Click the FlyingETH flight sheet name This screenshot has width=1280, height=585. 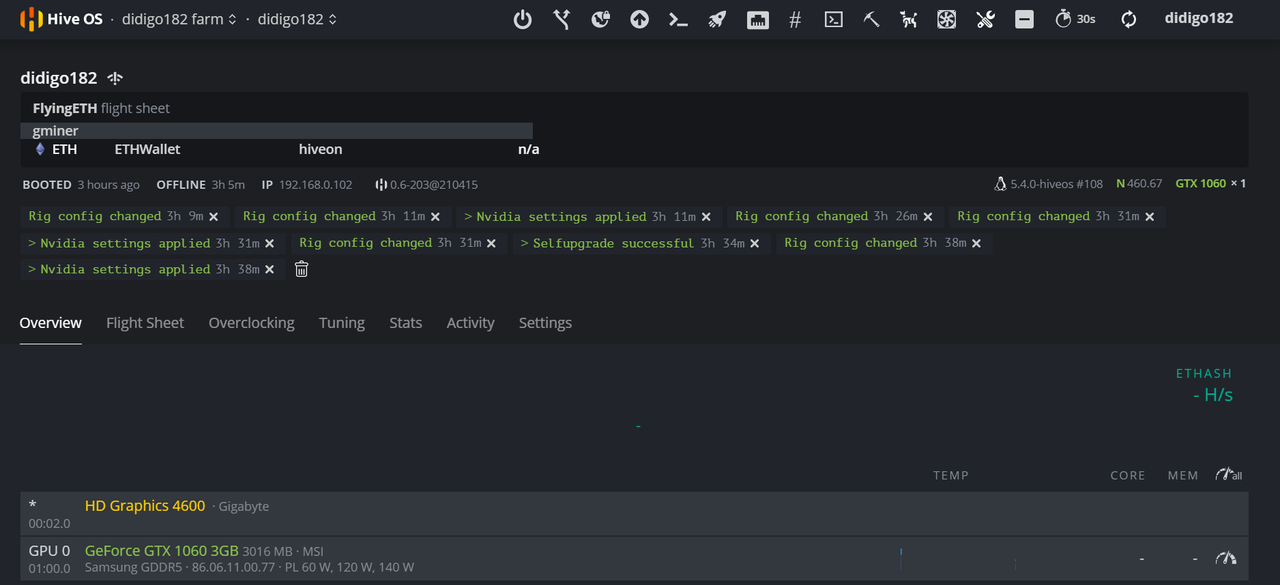[65, 108]
